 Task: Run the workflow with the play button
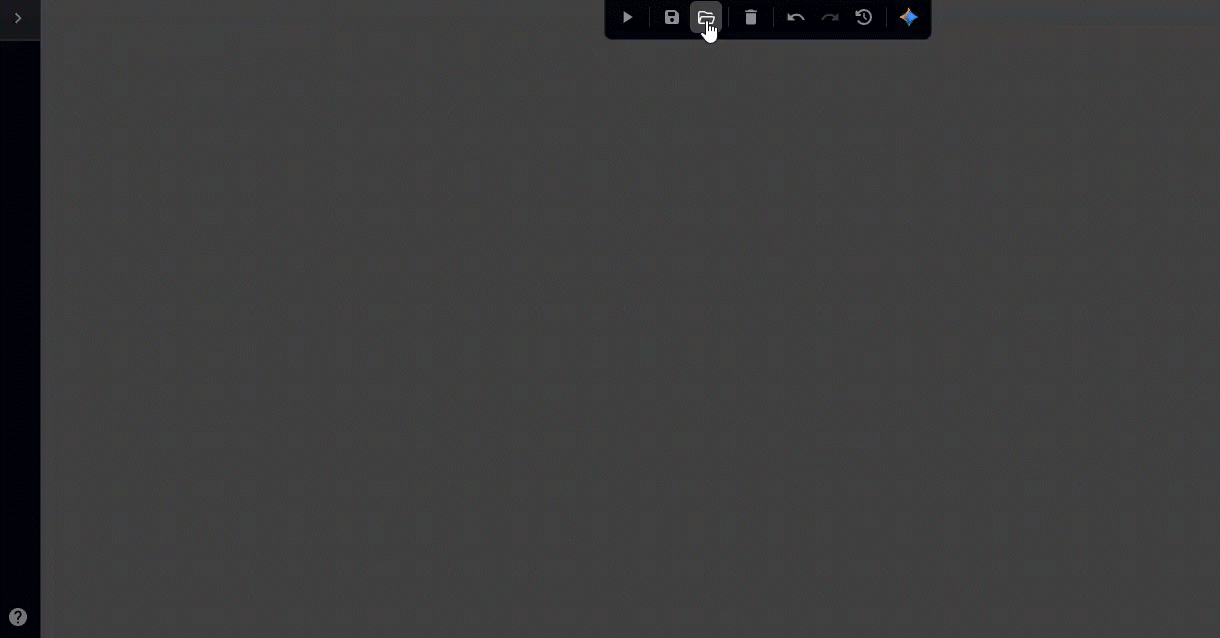tap(627, 17)
